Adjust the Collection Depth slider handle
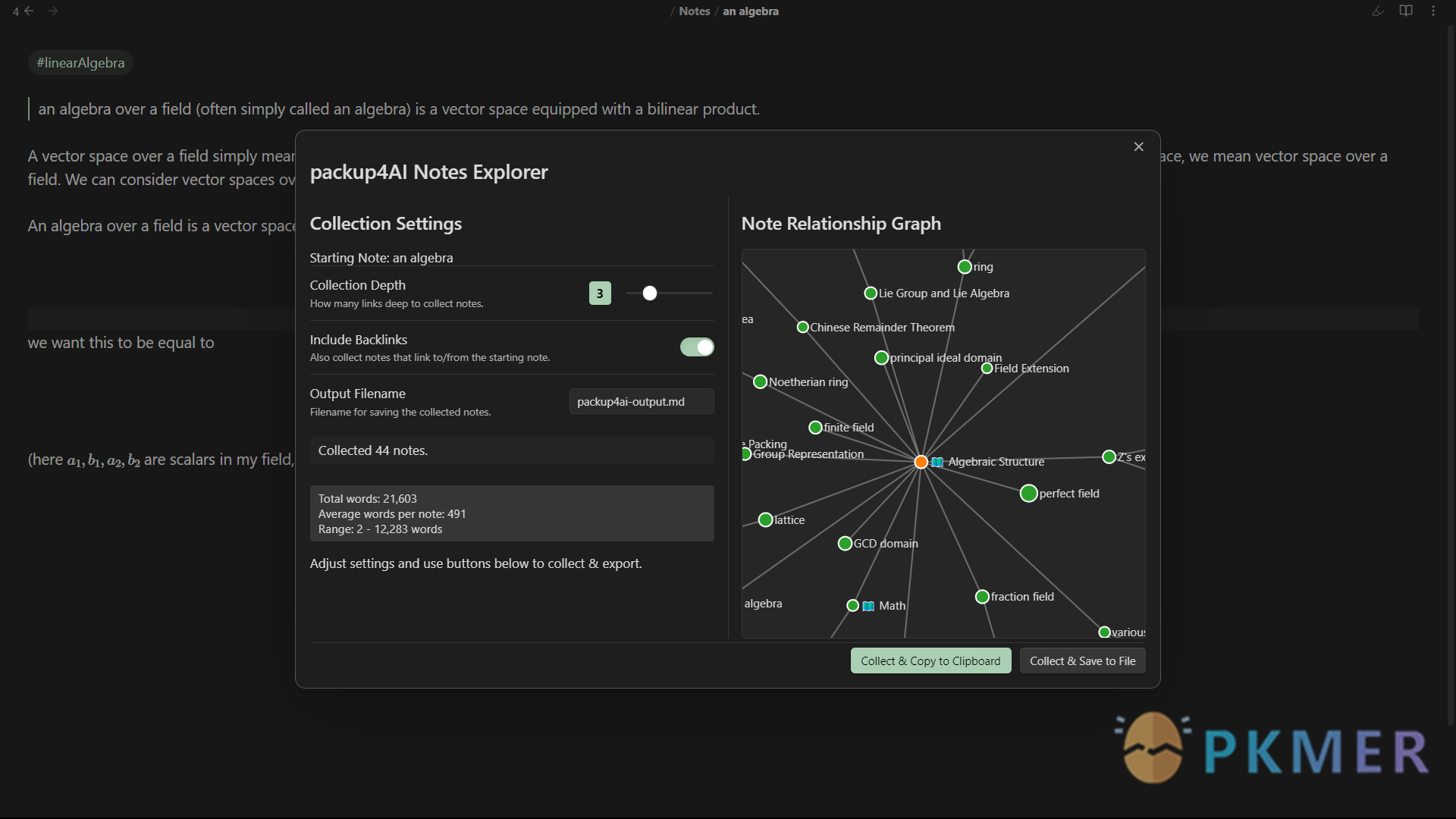This screenshot has width=1456, height=819. [x=650, y=293]
